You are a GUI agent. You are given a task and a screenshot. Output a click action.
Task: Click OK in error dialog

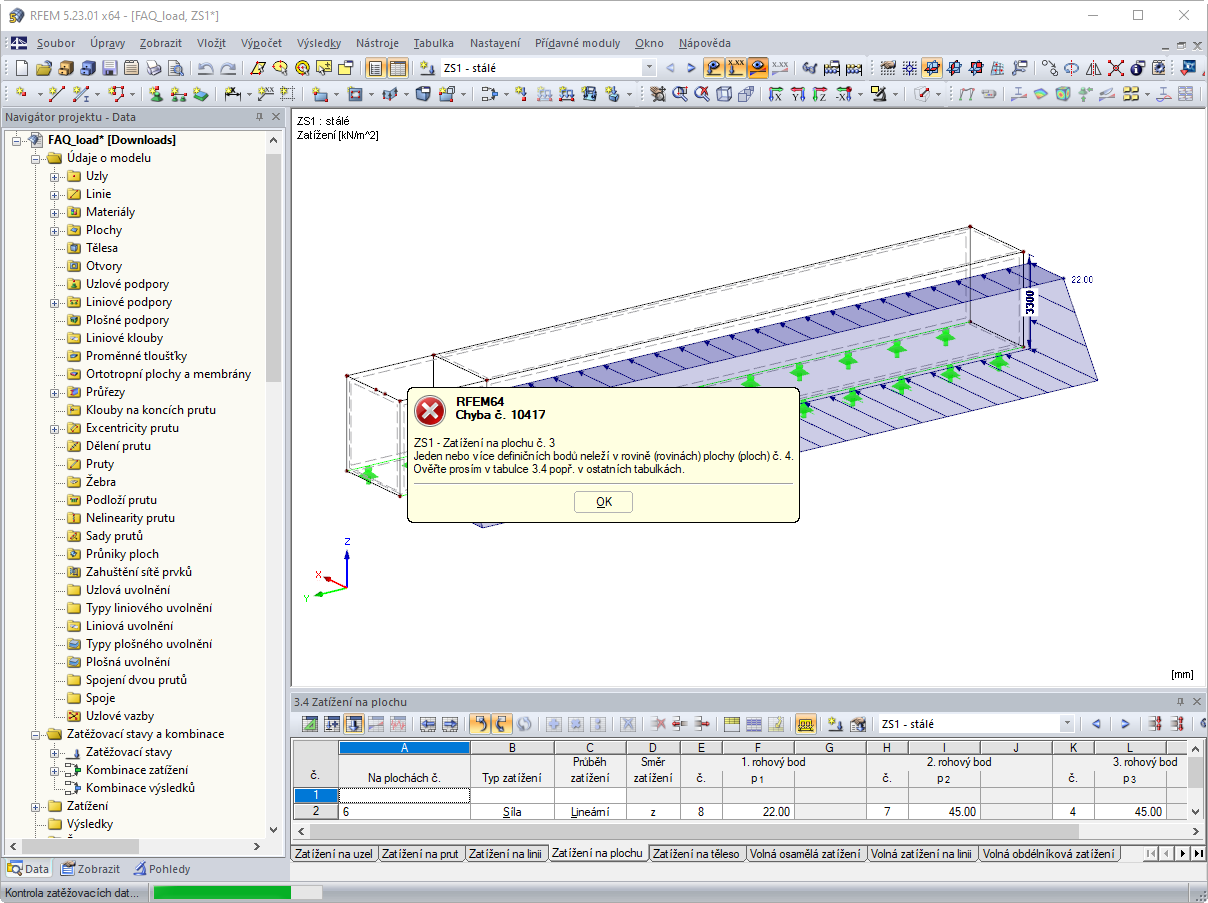pos(604,502)
